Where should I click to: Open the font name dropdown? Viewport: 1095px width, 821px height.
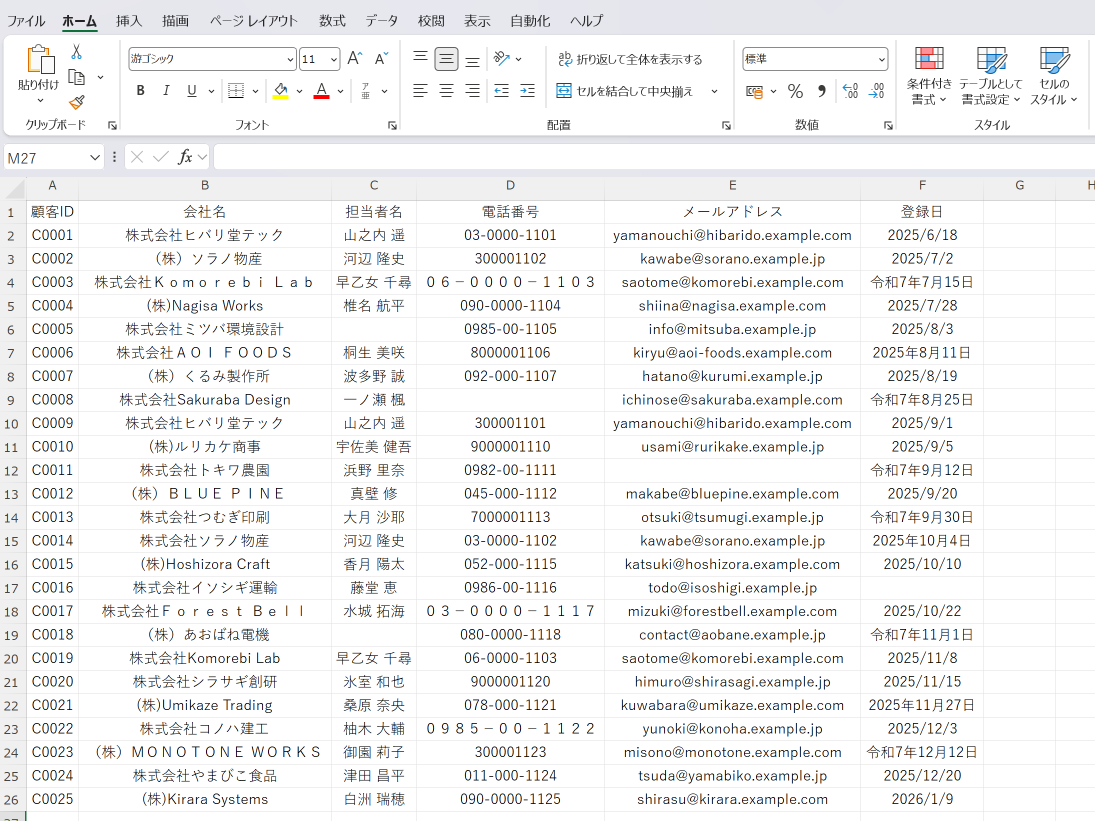[x=291, y=59]
